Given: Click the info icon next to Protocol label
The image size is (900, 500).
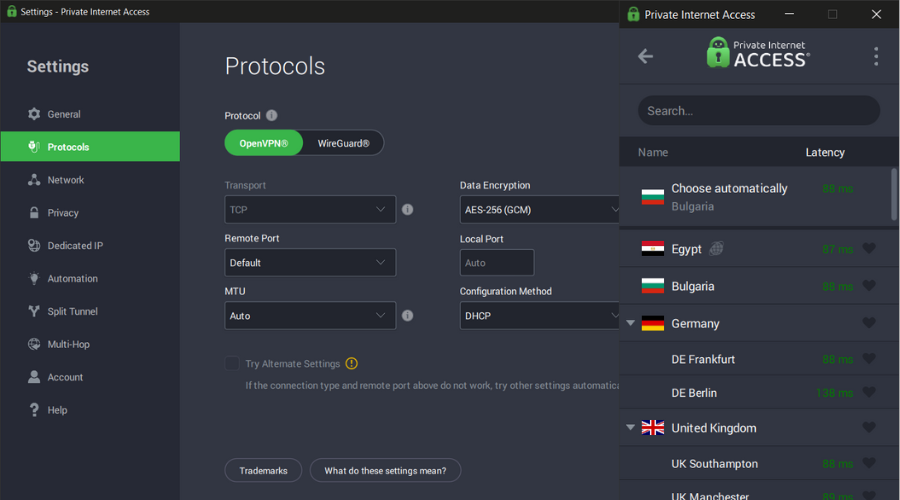Looking at the screenshot, I should point(271,115).
